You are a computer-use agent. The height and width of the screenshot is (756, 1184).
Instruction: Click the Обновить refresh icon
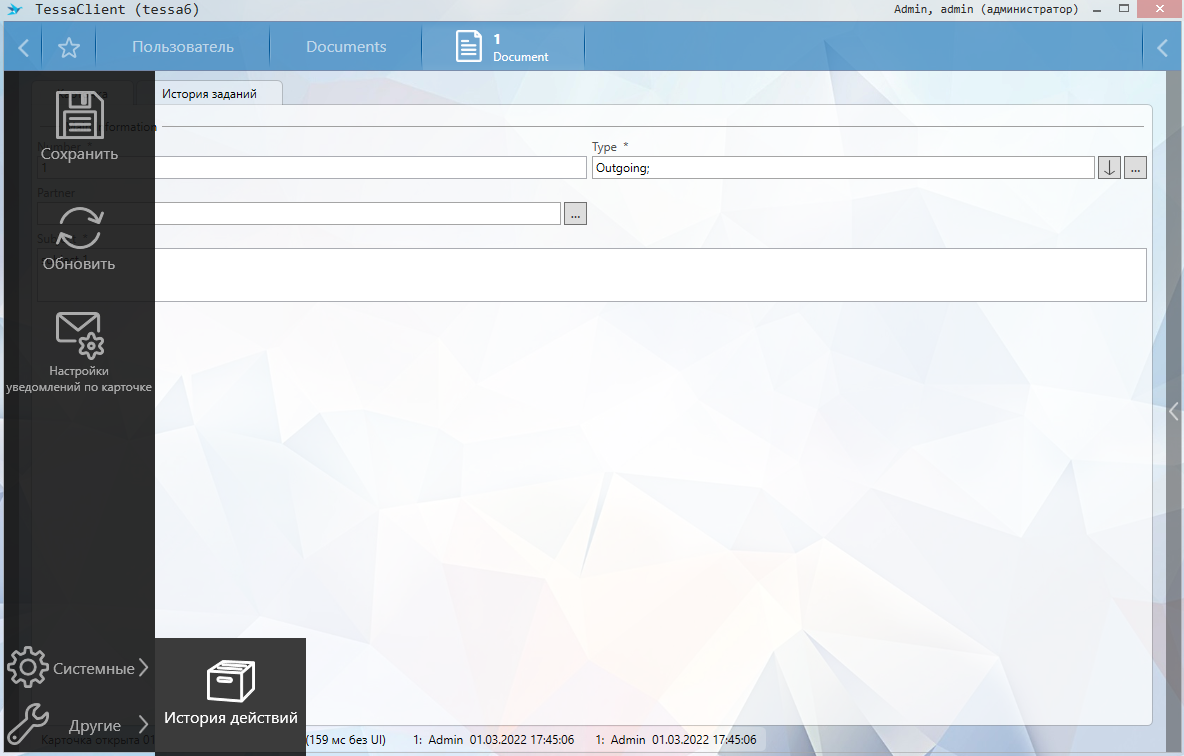(x=79, y=228)
